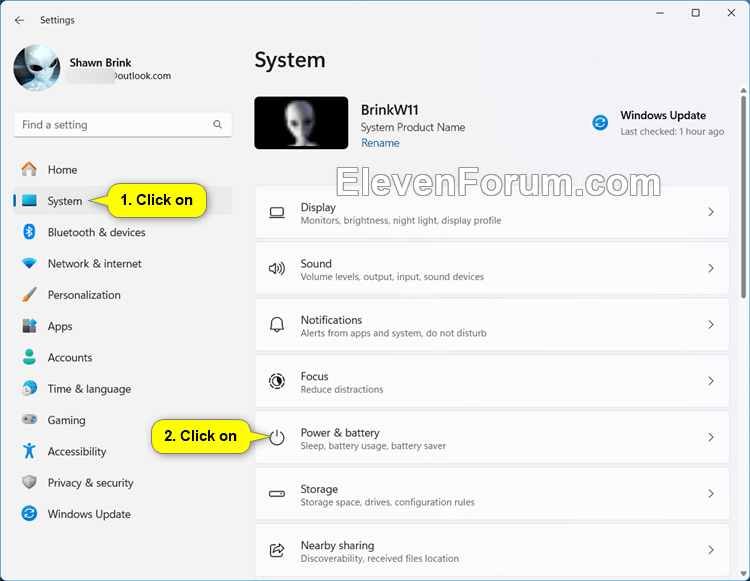Viewport: 750px width, 581px height.
Task: Click Shawn Brink's alien profile avatar
Action: tap(37, 68)
